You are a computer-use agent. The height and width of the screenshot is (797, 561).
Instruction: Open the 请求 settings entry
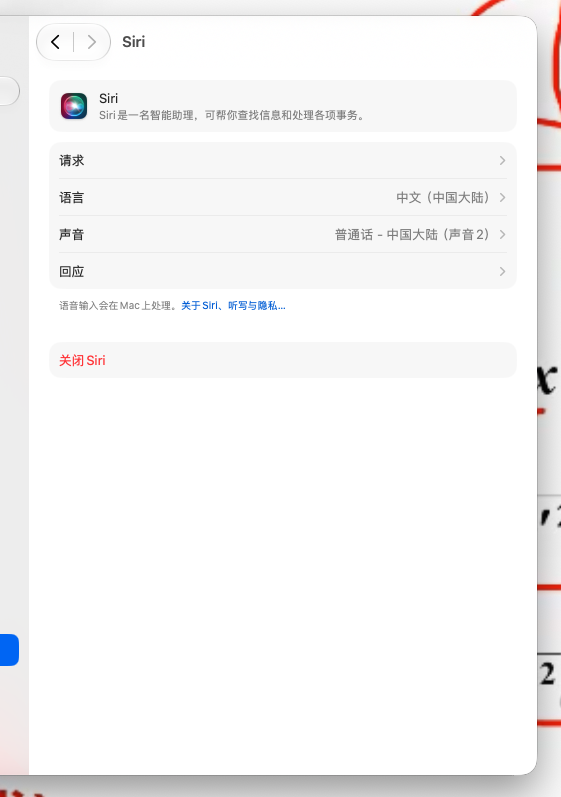[283, 161]
